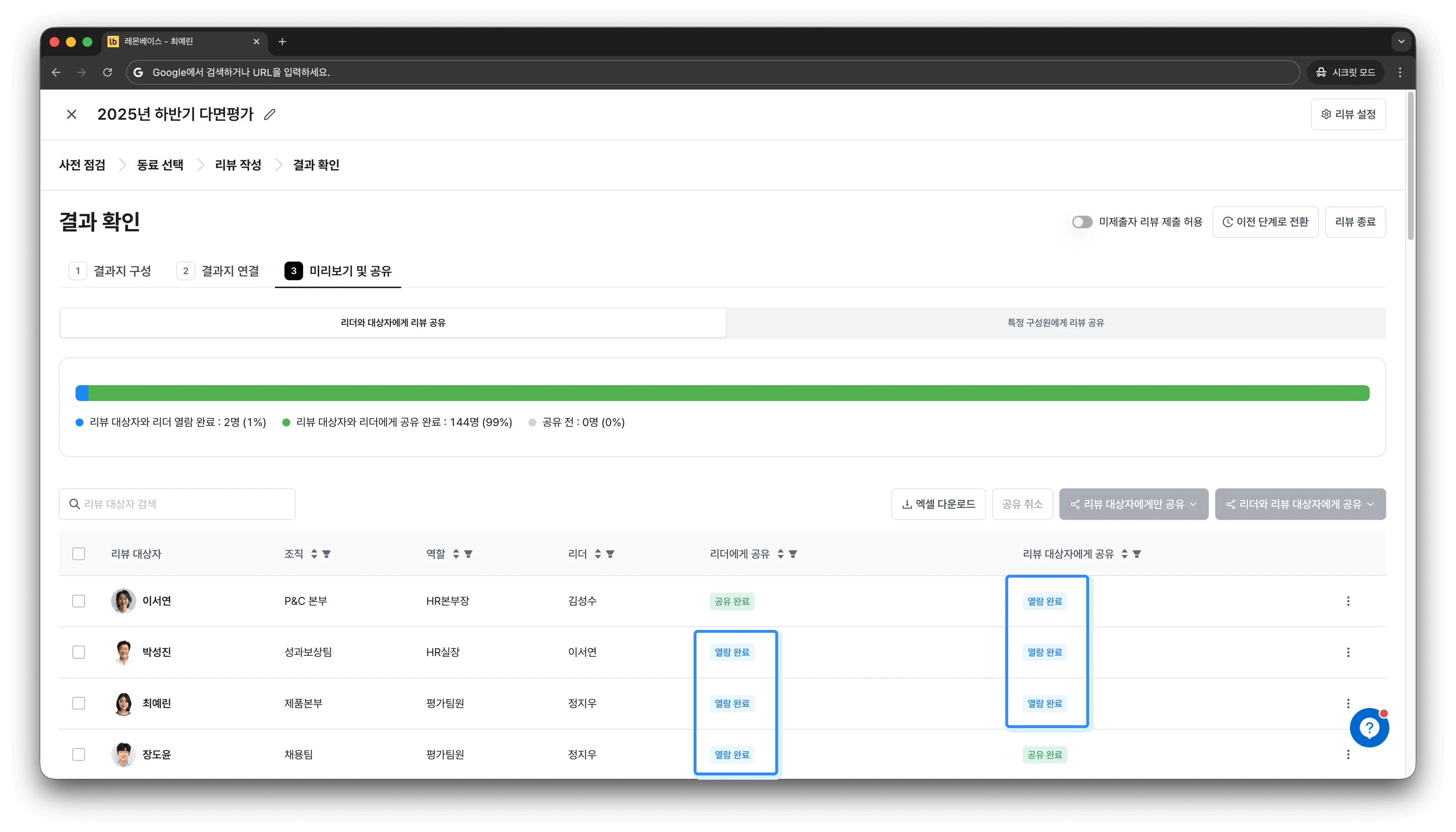Click 박성진's profile avatar
This screenshot has width=1456, height=832.
click(123, 652)
